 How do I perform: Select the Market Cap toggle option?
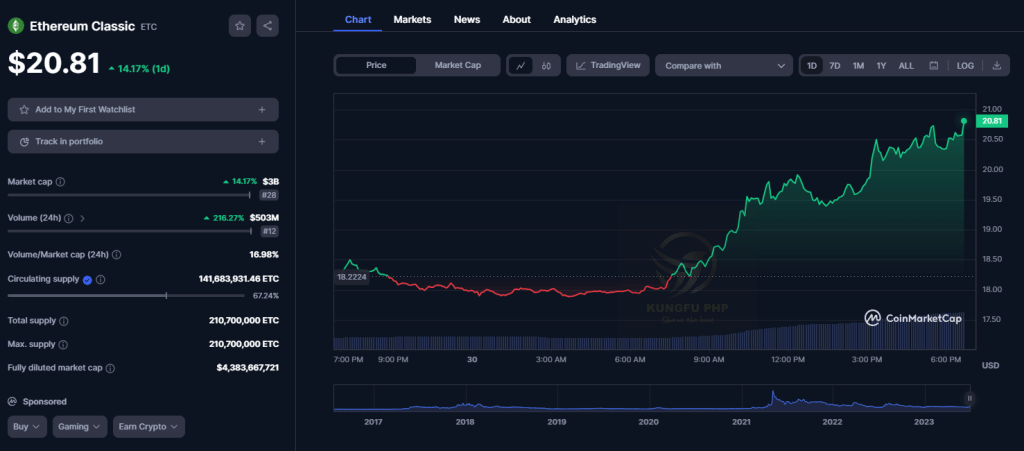pyautogui.click(x=458, y=65)
